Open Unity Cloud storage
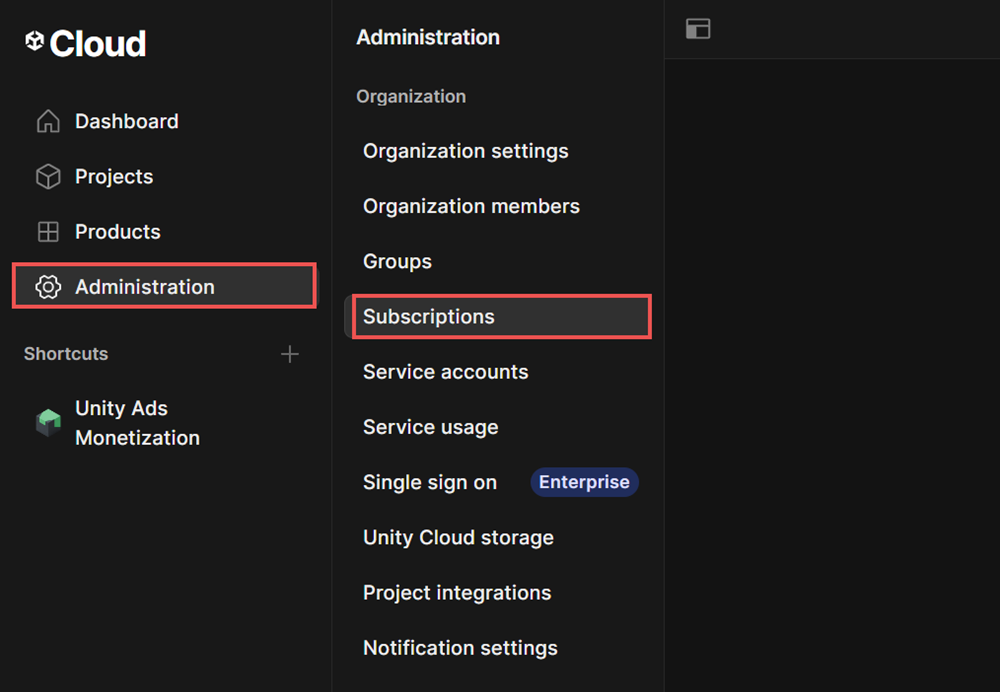This screenshot has height=692, width=1000. tap(459, 538)
